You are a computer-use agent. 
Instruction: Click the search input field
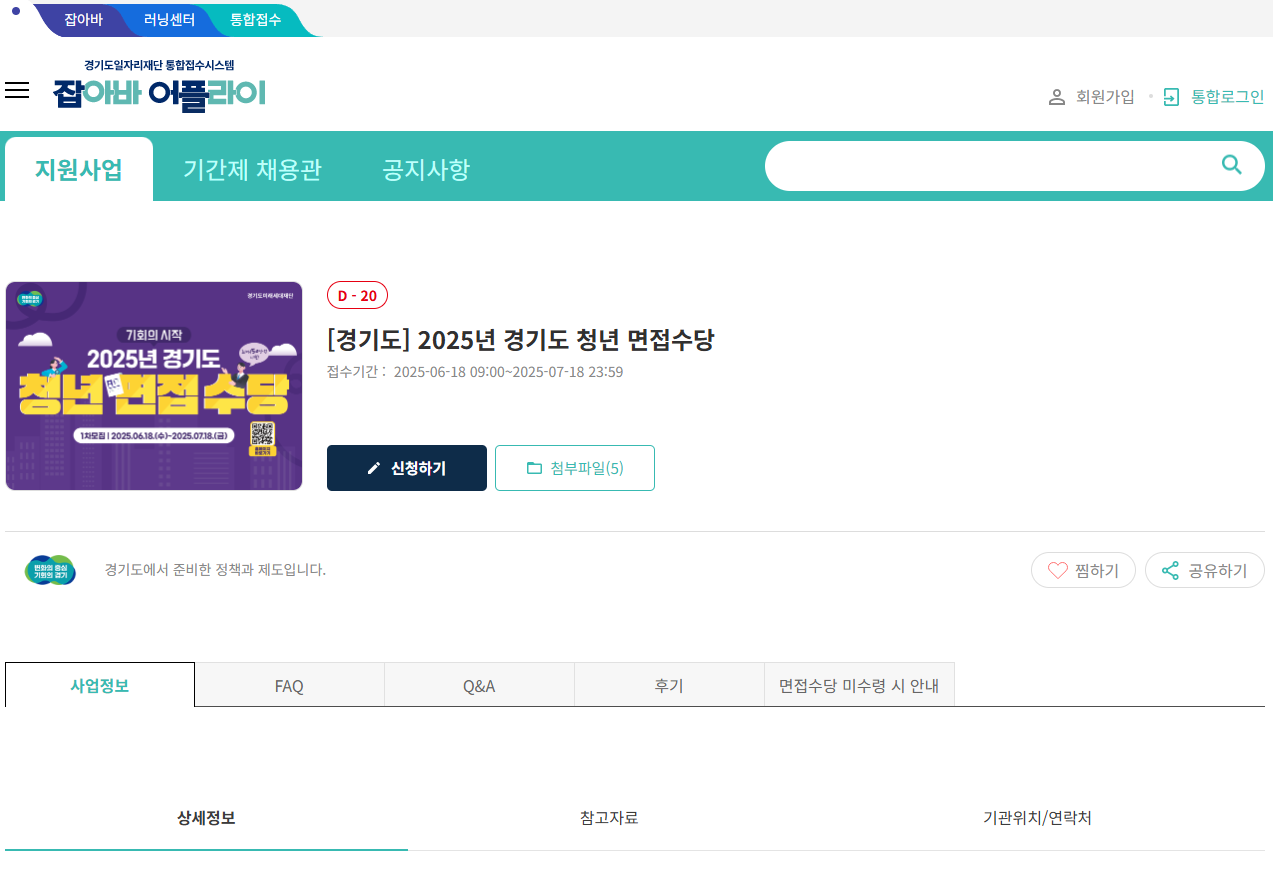1000,166
